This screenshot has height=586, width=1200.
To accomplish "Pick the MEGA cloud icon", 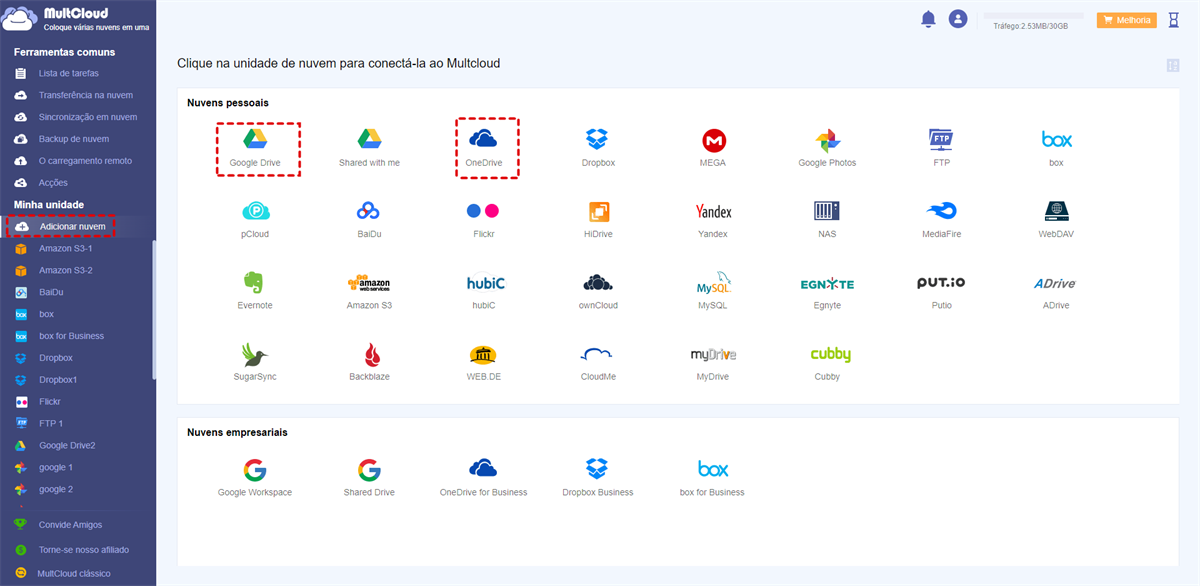I will point(713,139).
